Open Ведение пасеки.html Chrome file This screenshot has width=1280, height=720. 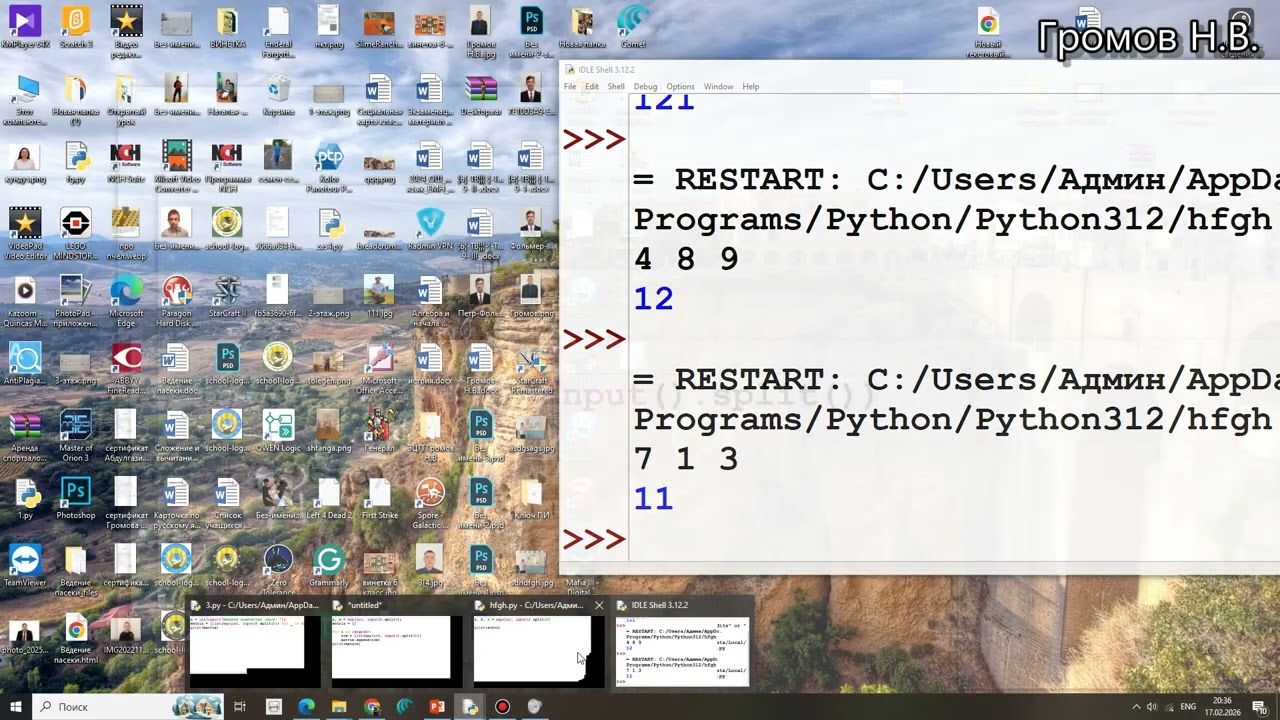click(76, 640)
